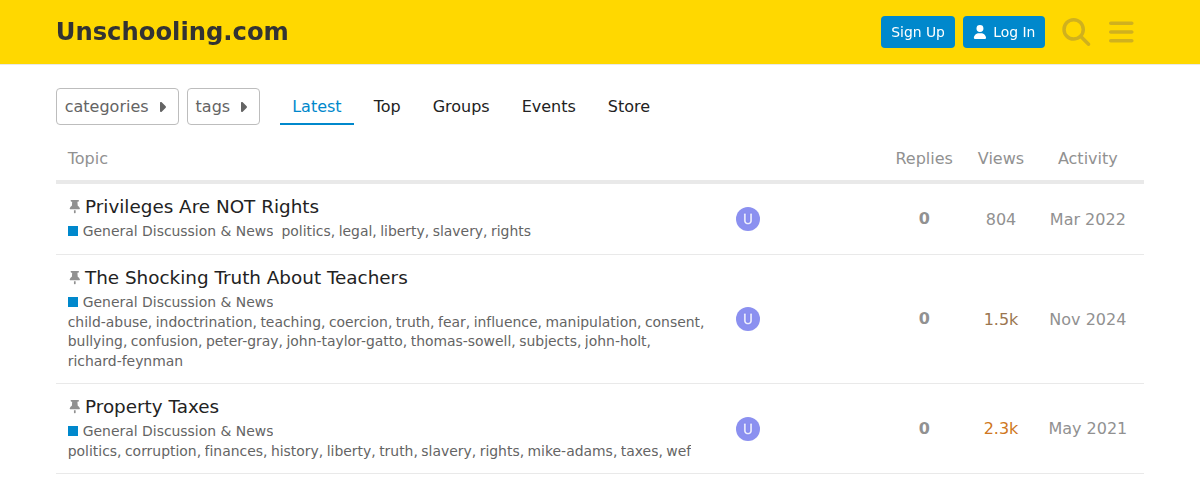Switch to the Top tab
This screenshot has height=489, width=1200.
(387, 107)
